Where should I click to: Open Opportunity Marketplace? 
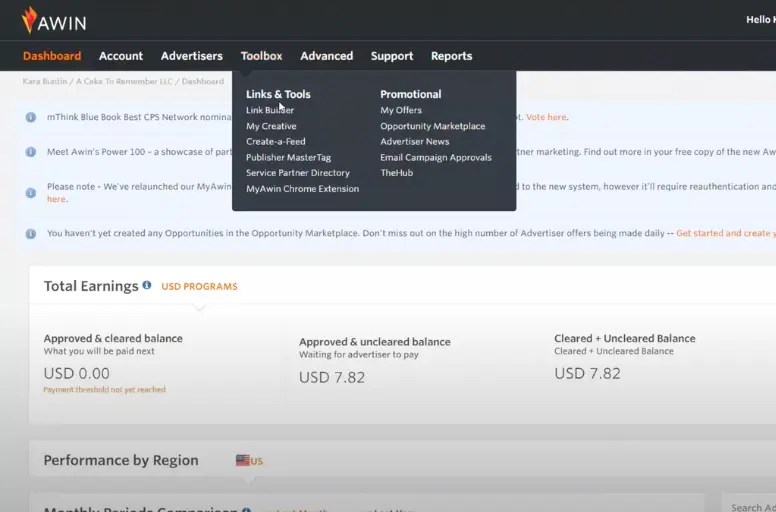(x=433, y=126)
